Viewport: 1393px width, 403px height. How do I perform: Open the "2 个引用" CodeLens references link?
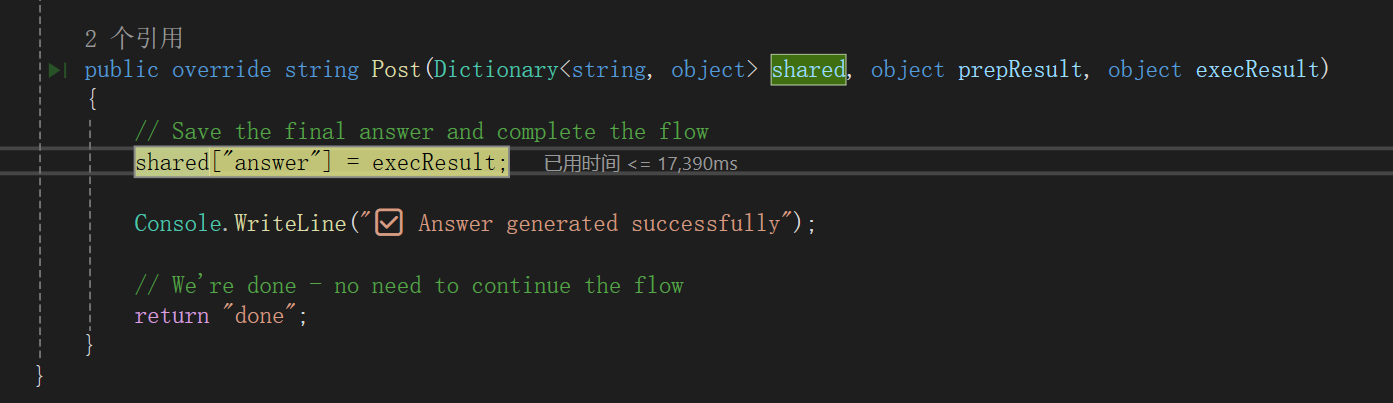(133, 39)
